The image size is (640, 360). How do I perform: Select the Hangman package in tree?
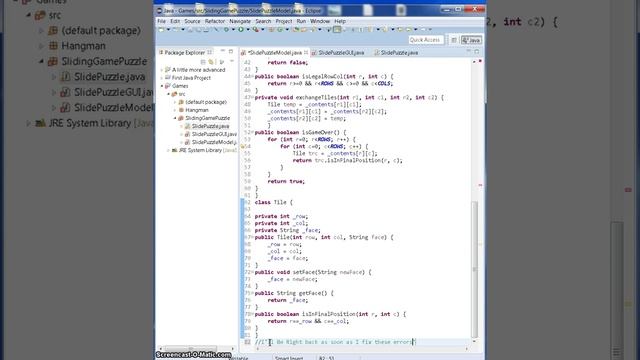(x=197, y=110)
